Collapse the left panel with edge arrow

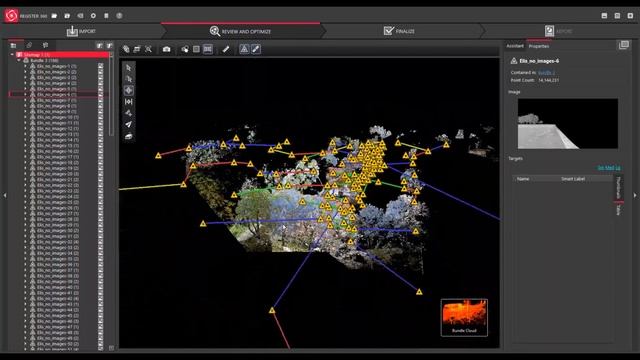5,196
